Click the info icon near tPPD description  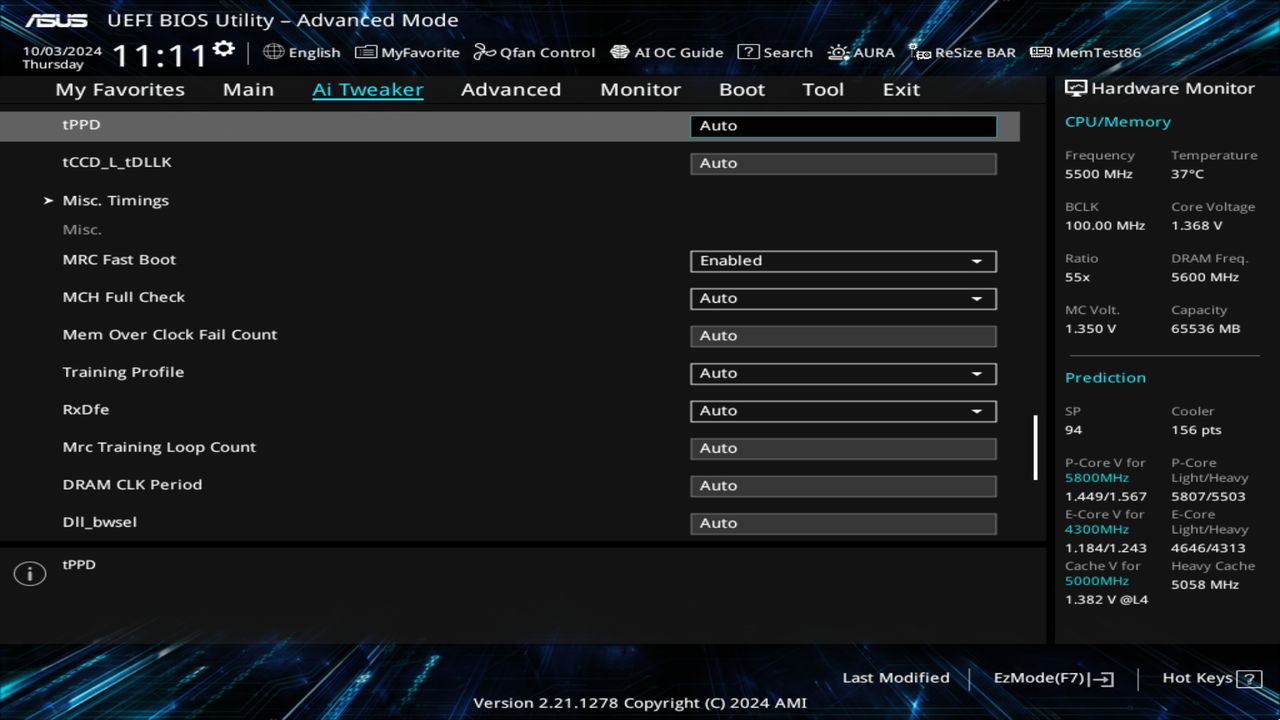[29, 573]
